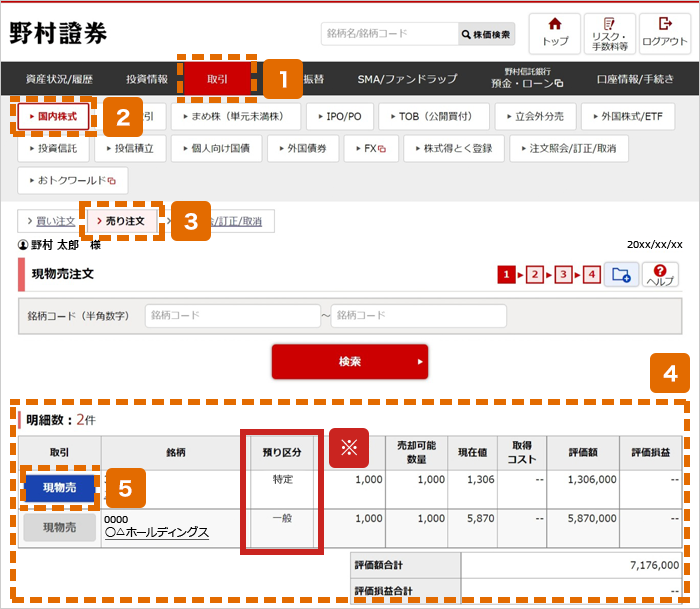Click step 4 indicator box
Screen dimensions: 700x609
[592, 274]
